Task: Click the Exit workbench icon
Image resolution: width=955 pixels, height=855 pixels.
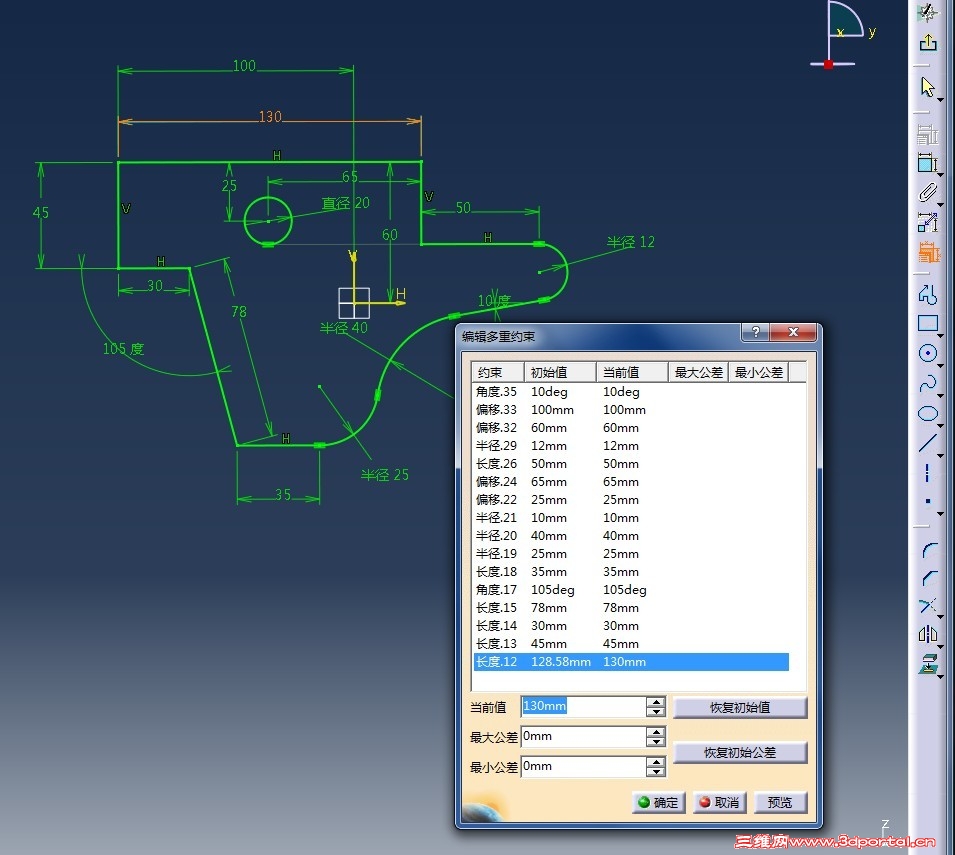Action: pos(928,42)
